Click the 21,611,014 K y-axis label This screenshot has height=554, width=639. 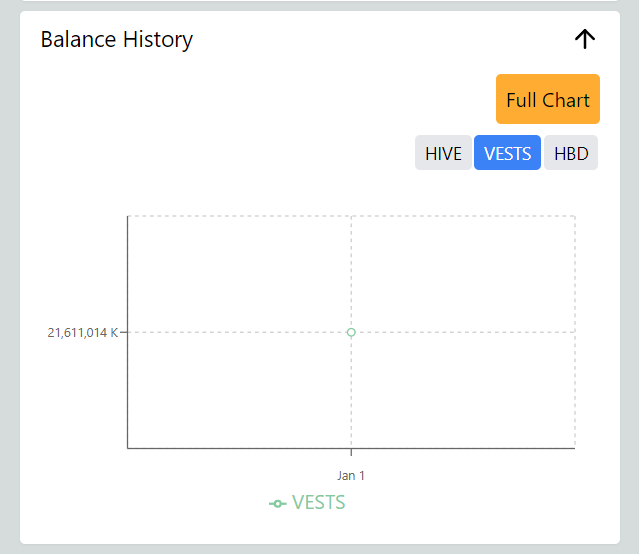pos(82,332)
